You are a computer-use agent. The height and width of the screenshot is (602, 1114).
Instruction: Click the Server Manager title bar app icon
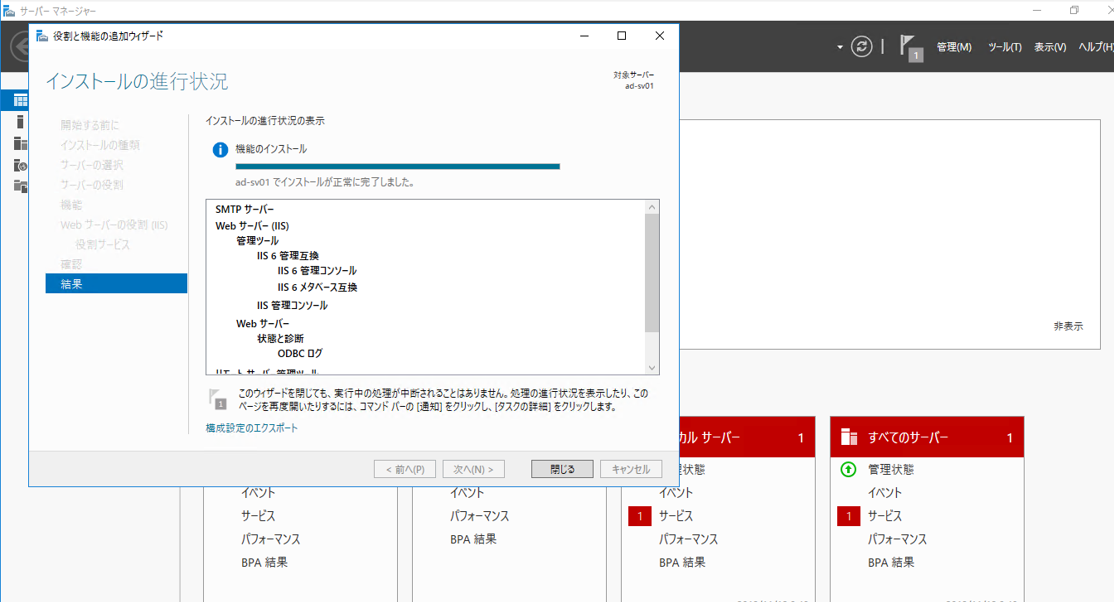[9, 11]
